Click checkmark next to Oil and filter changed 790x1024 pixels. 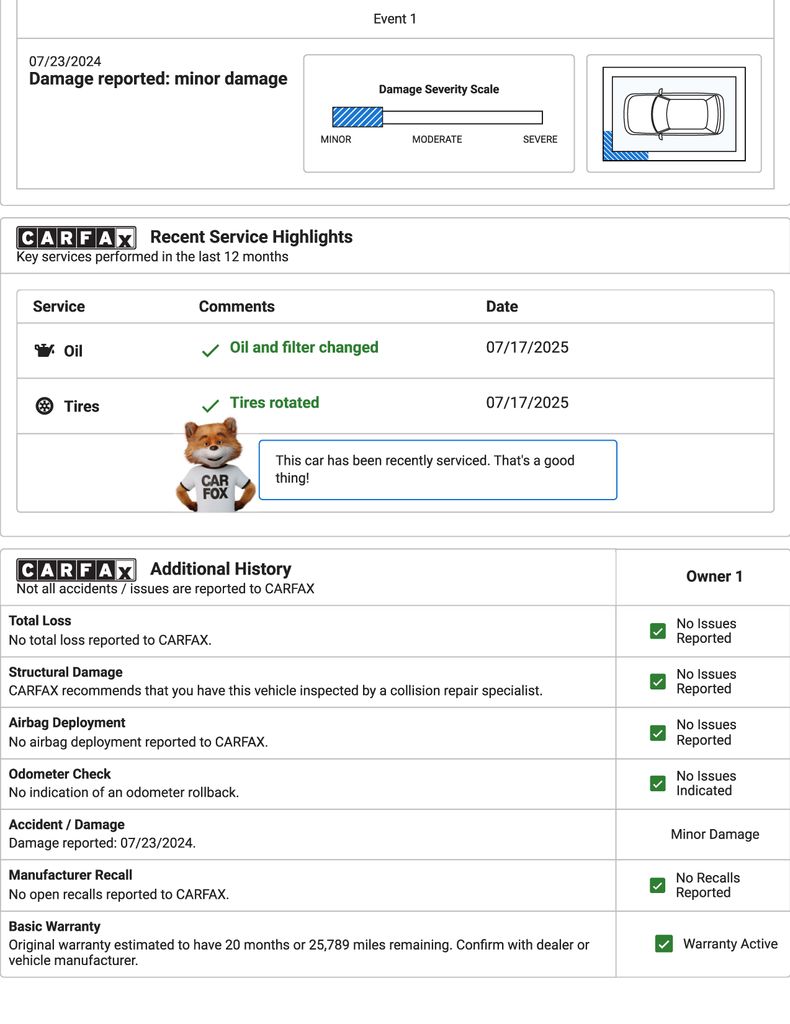pos(210,351)
